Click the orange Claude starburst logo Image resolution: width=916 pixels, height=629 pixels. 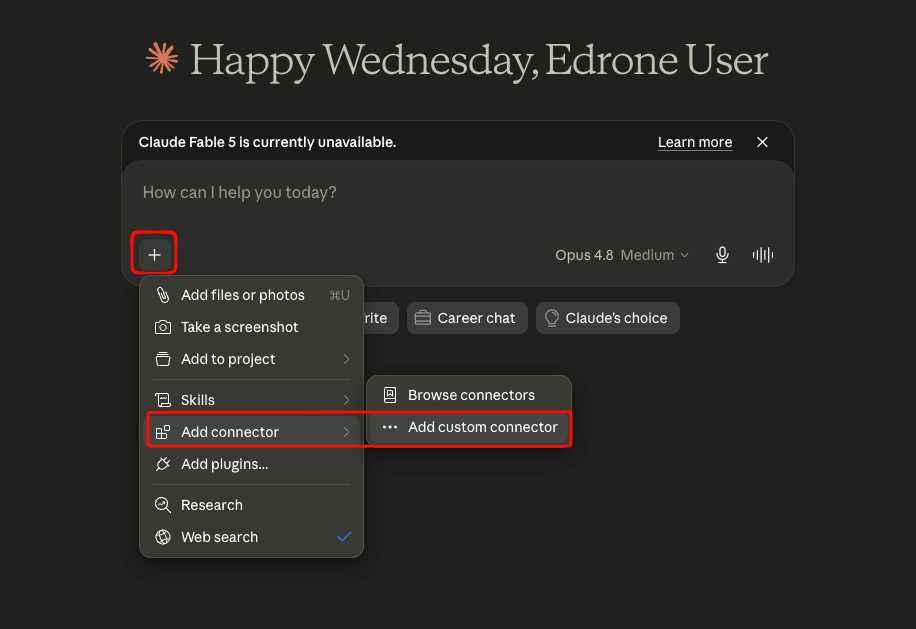[162, 58]
